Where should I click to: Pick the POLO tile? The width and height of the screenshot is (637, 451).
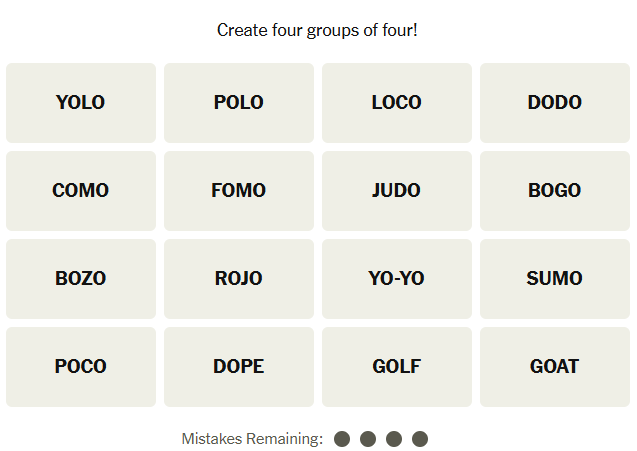coord(239,103)
